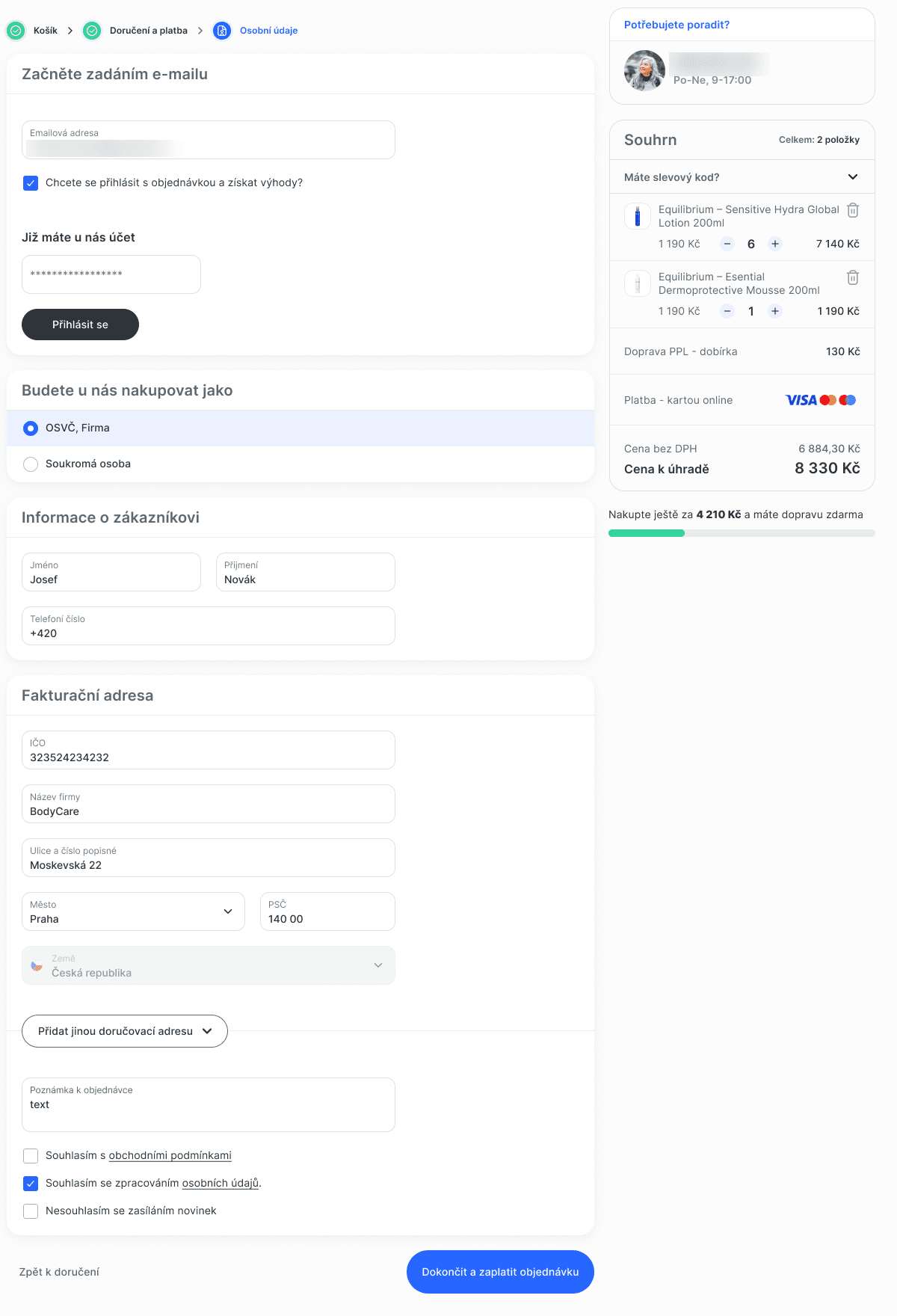Viewport: 897px width, 1316px height.
Task: Open the Země country dropdown
Action: [x=209, y=965]
